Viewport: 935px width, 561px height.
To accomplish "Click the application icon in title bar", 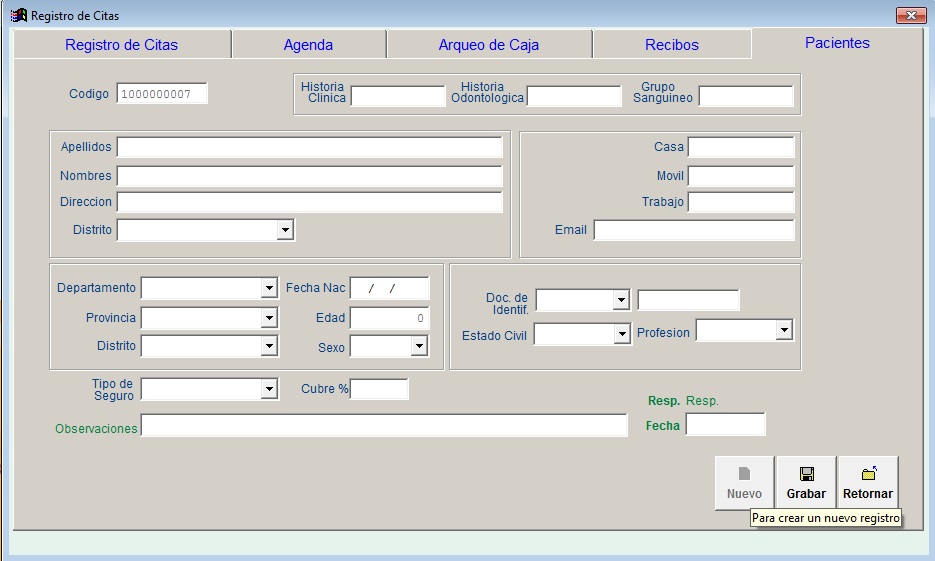I will tap(18, 16).
